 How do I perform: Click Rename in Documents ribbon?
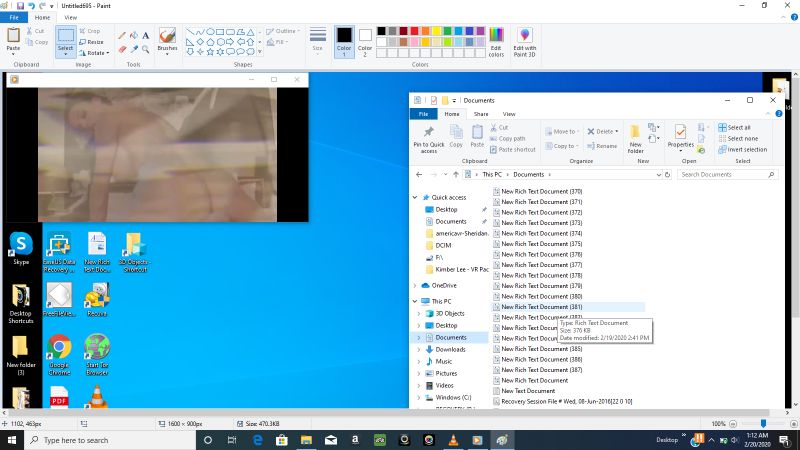pyautogui.click(x=602, y=146)
